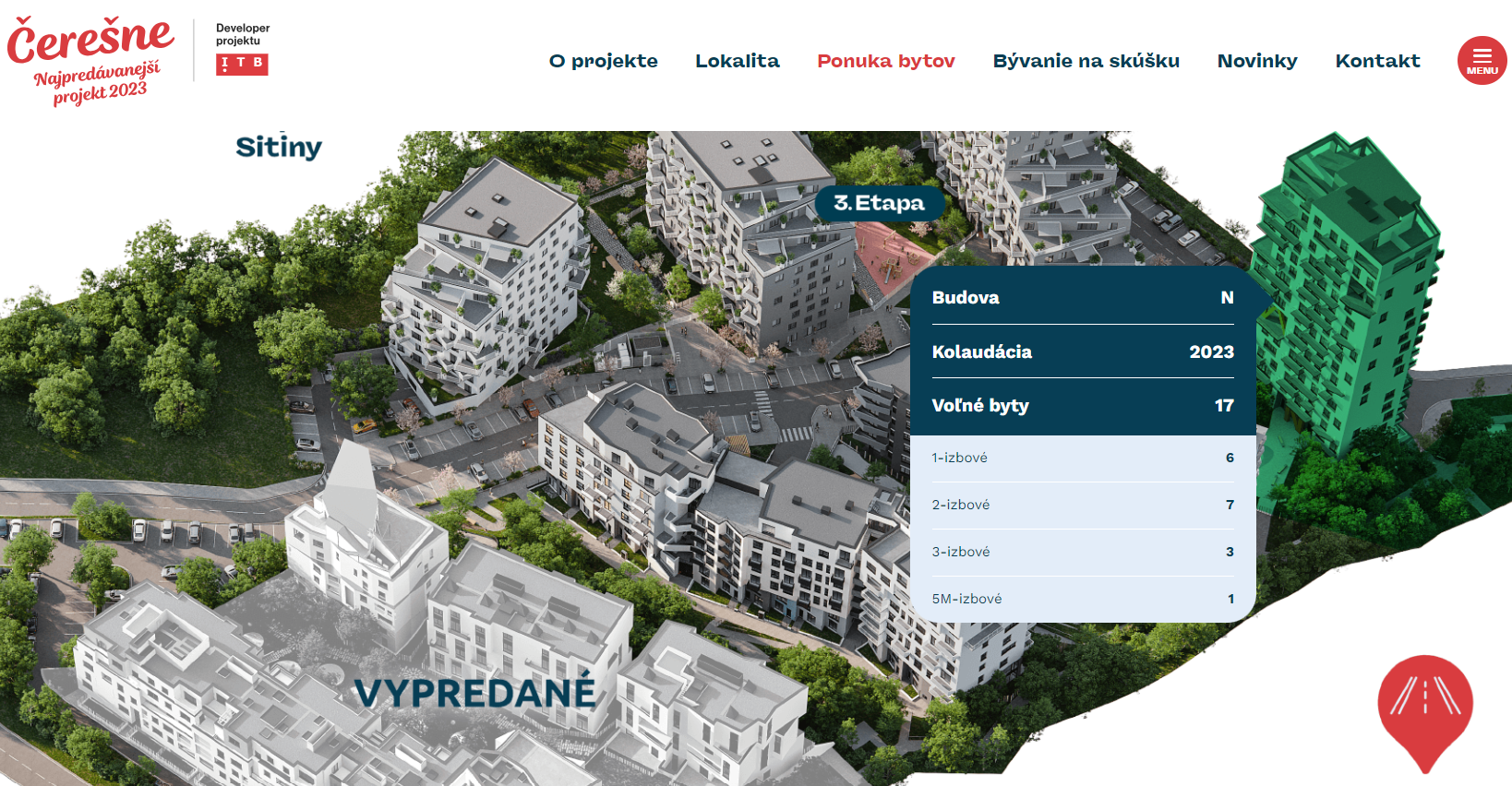Choose the 2-izbové apartments row

pyautogui.click(x=1082, y=506)
